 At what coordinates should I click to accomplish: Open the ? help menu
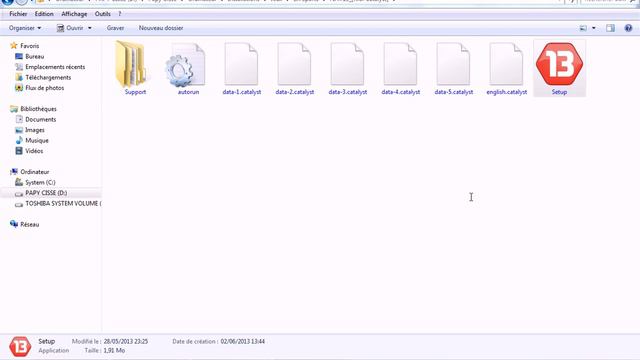(120, 14)
